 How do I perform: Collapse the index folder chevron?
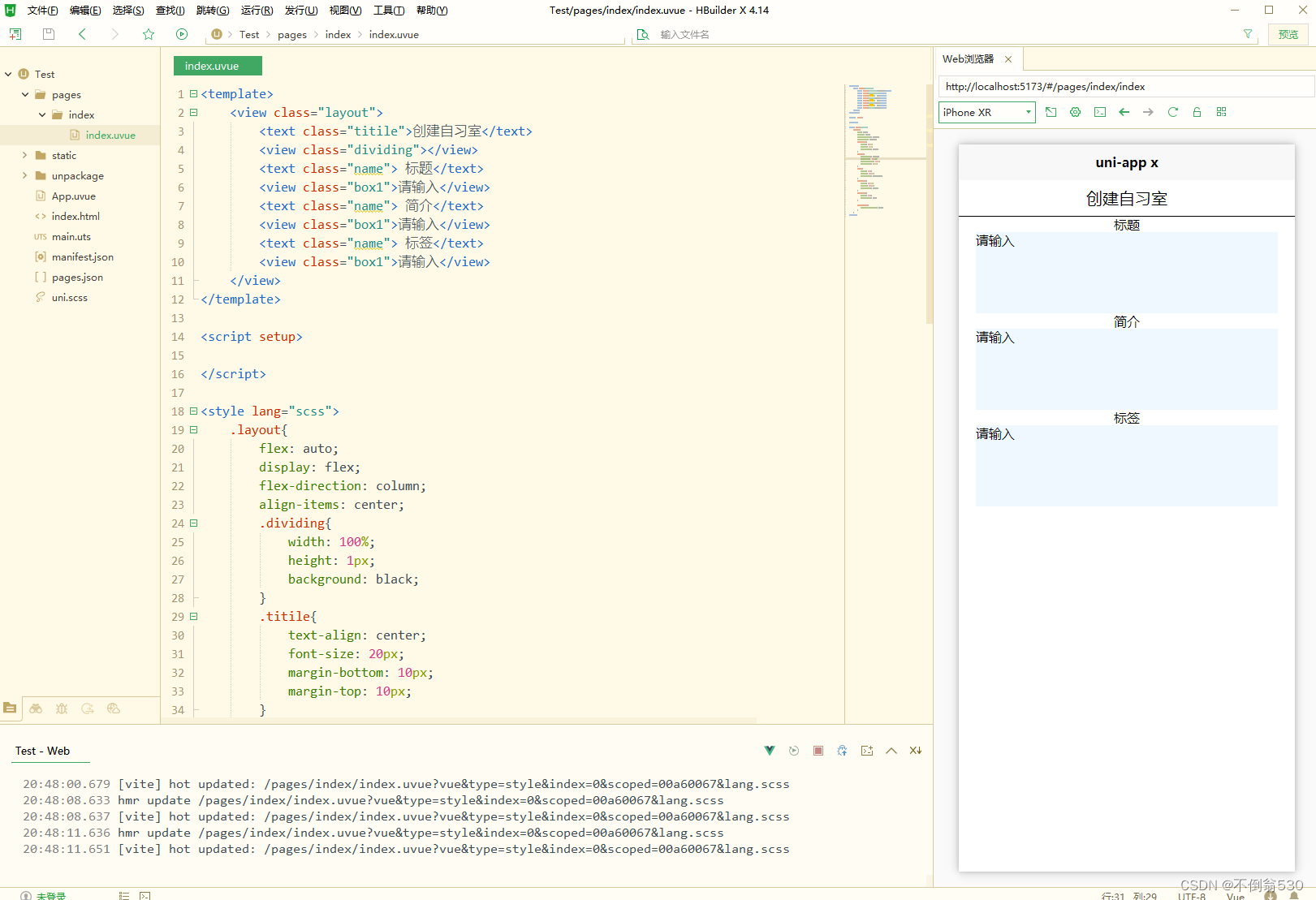click(x=42, y=114)
